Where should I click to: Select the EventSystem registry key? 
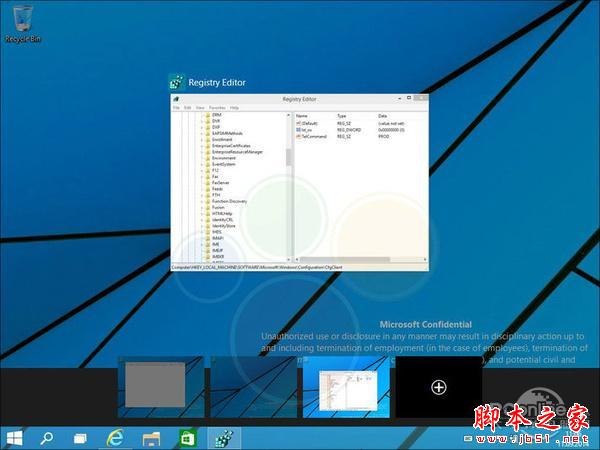(223, 164)
